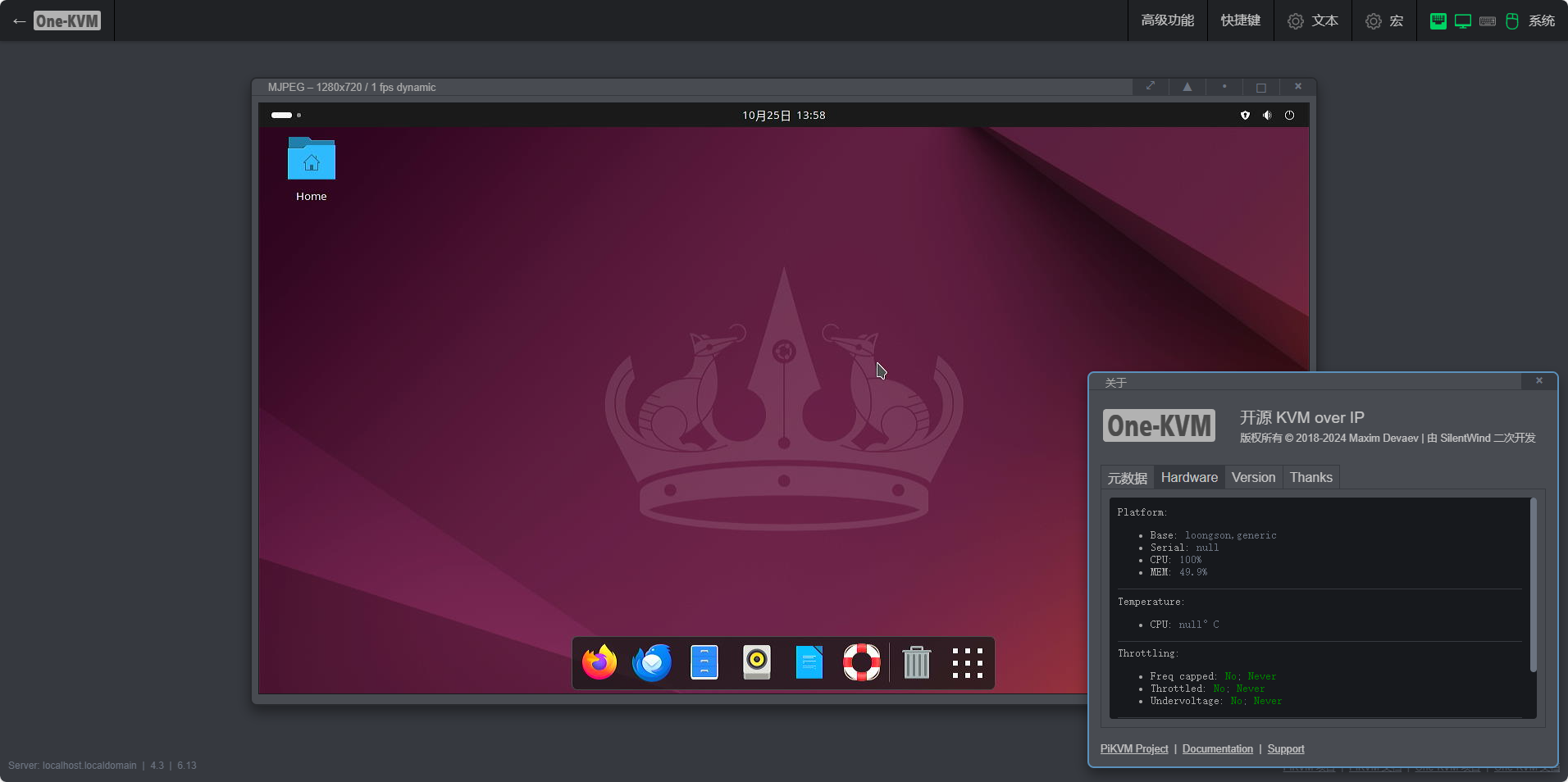Expand the 宏 macro menu

(x=1384, y=20)
